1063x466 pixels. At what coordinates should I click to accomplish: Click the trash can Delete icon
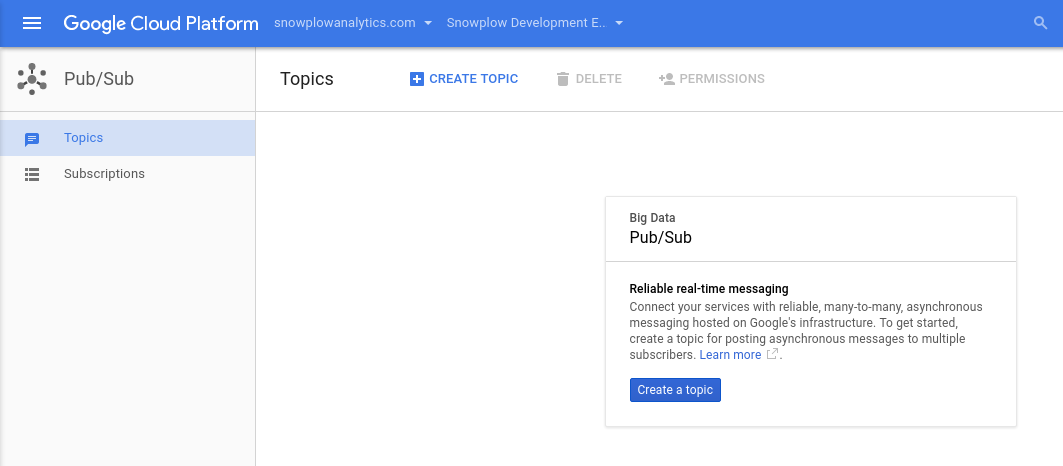(563, 79)
